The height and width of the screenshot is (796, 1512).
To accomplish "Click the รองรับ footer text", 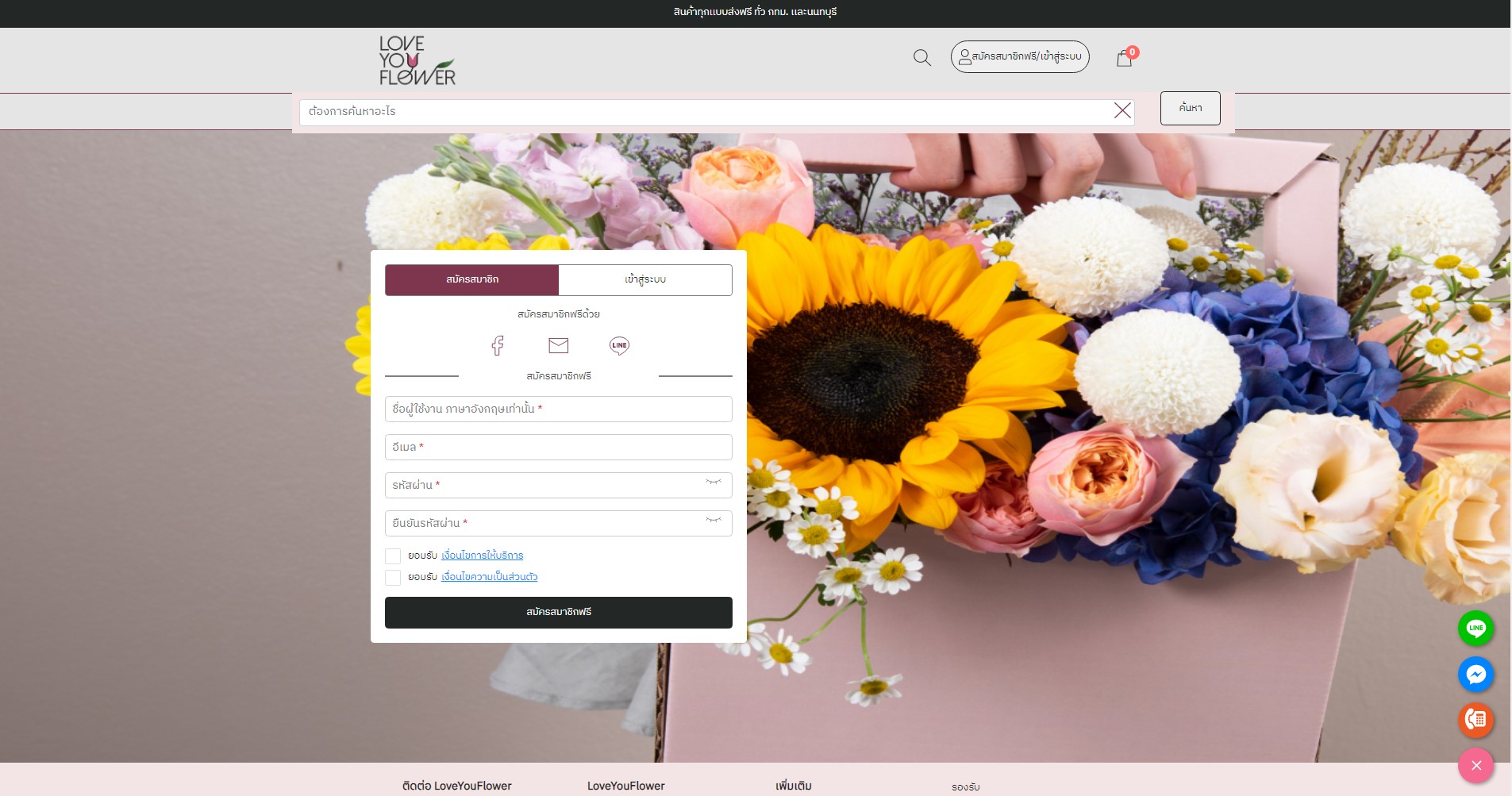I will [966, 787].
